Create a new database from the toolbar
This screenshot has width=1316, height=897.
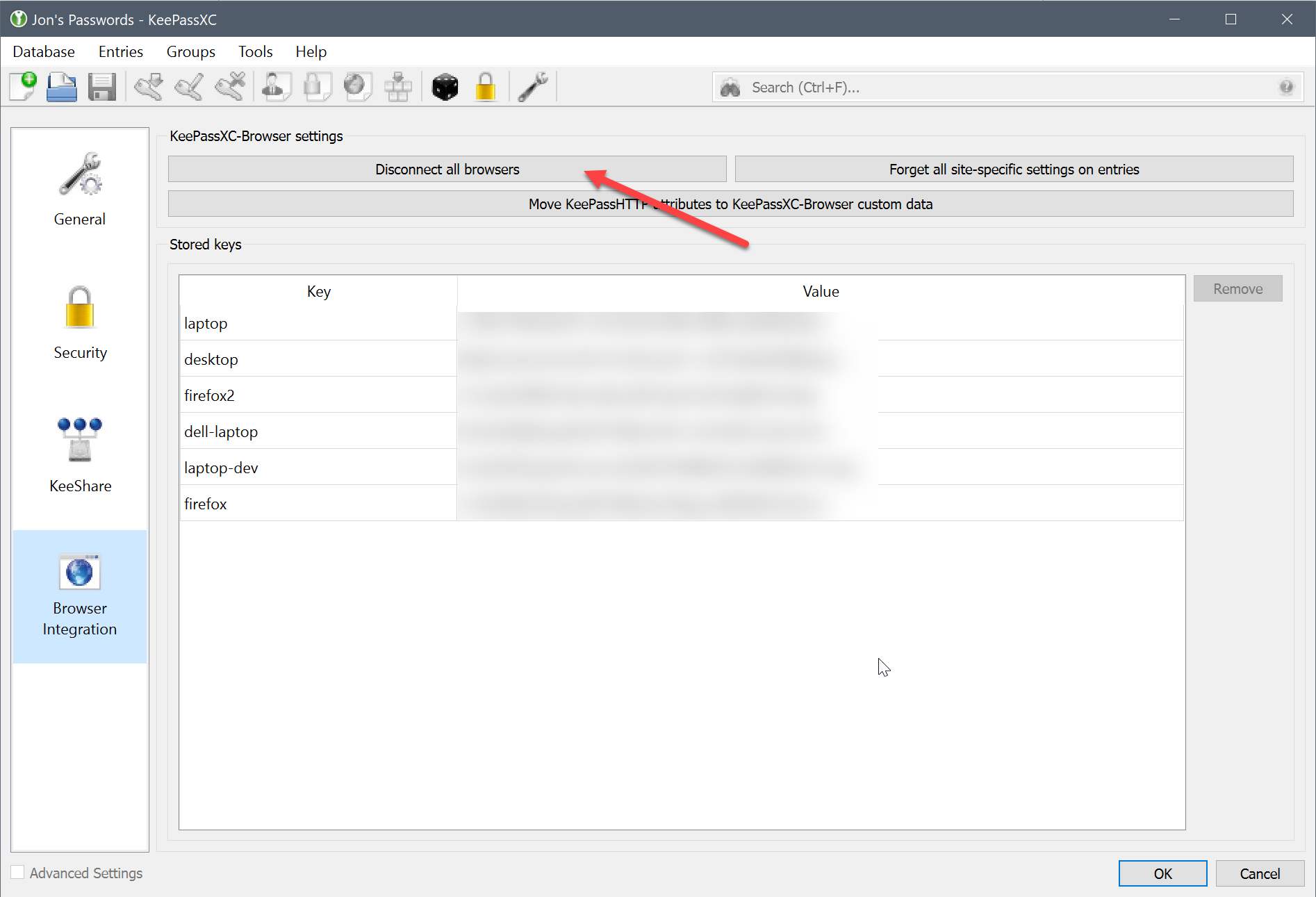[23, 85]
